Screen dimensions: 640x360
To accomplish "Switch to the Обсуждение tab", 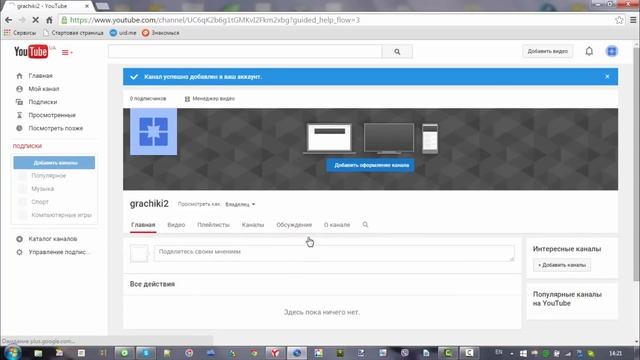I will point(294,225).
